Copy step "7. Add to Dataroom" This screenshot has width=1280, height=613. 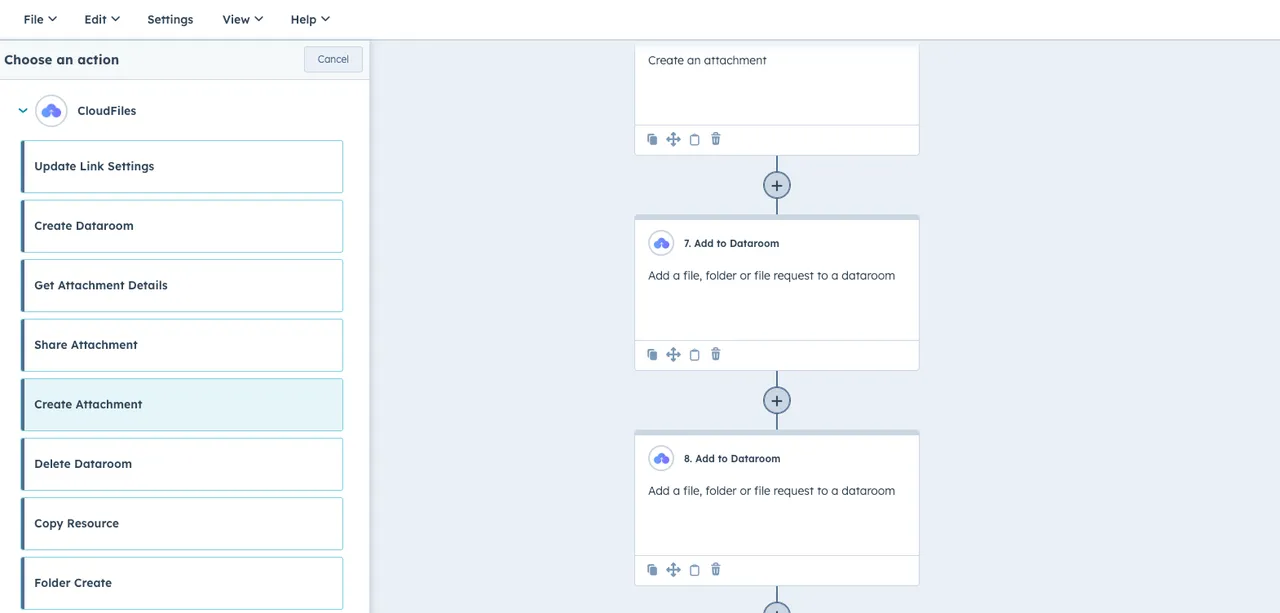(x=652, y=354)
